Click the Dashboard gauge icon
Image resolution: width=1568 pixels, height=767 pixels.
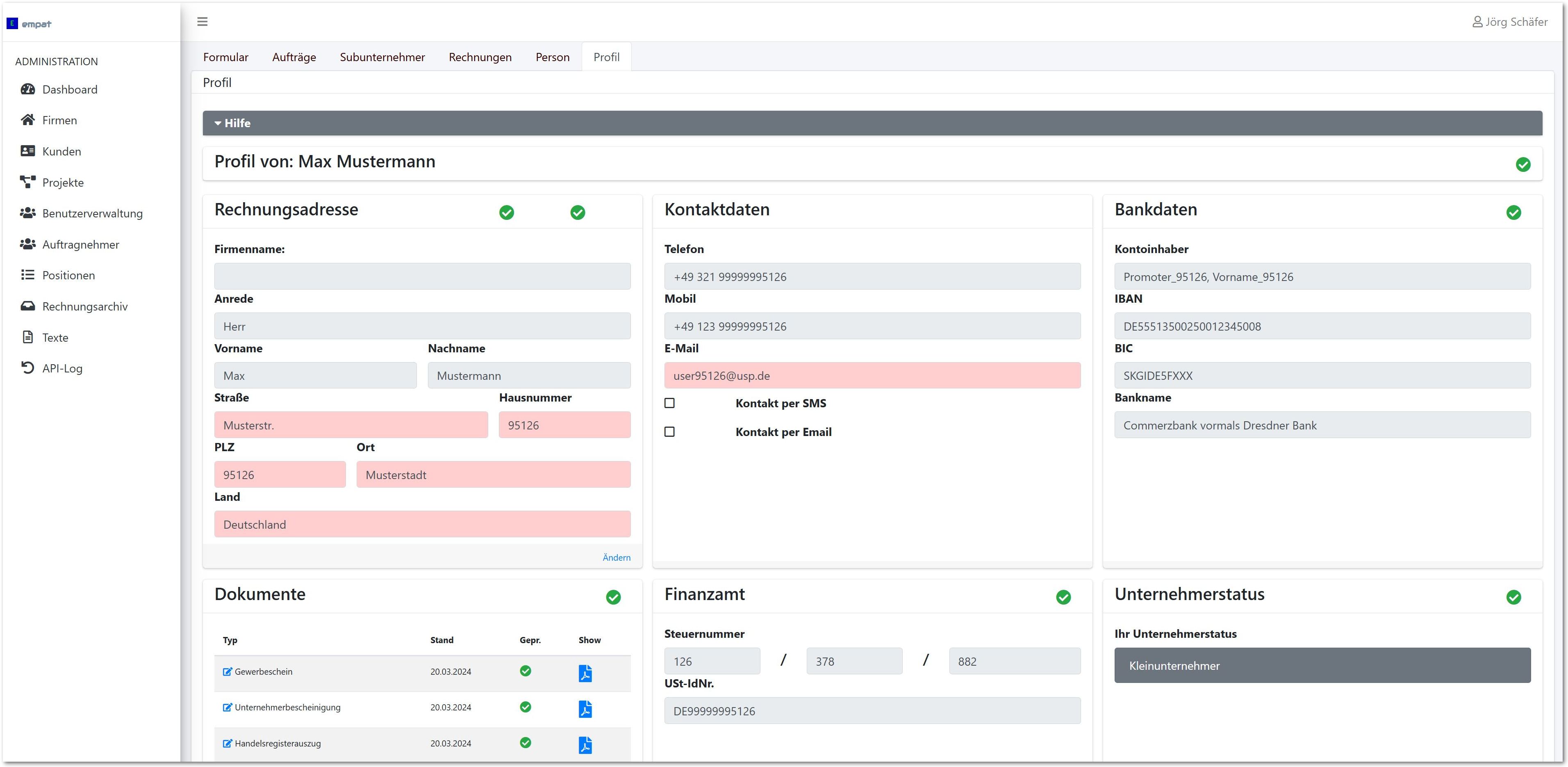click(28, 89)
